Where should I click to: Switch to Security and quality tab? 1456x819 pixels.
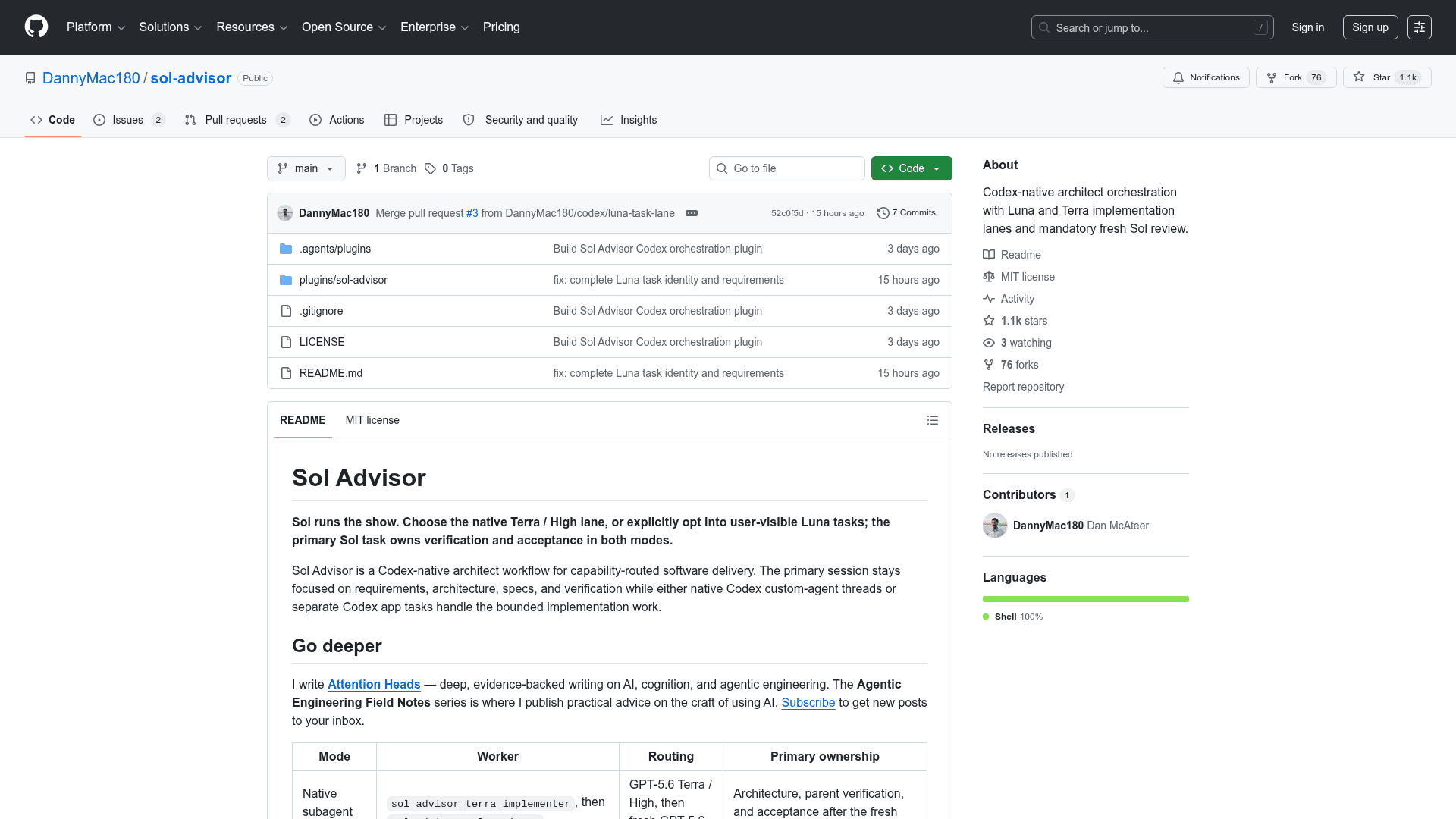(x=520, y=120)
